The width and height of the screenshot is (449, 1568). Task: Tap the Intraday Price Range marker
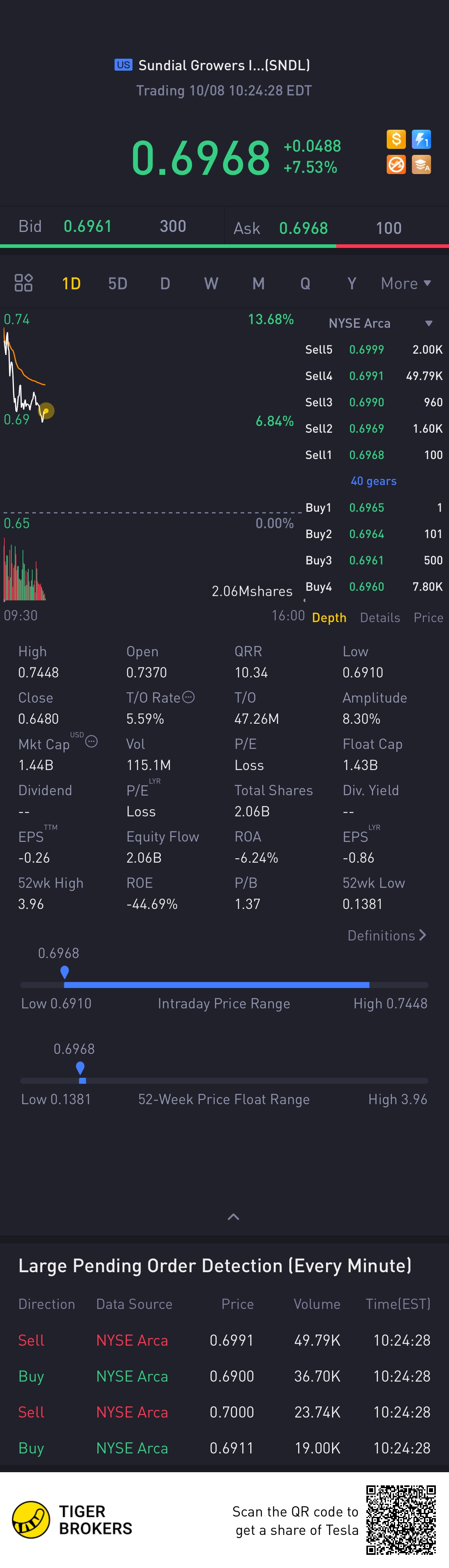pyautogui.click(x=65, y=972)
